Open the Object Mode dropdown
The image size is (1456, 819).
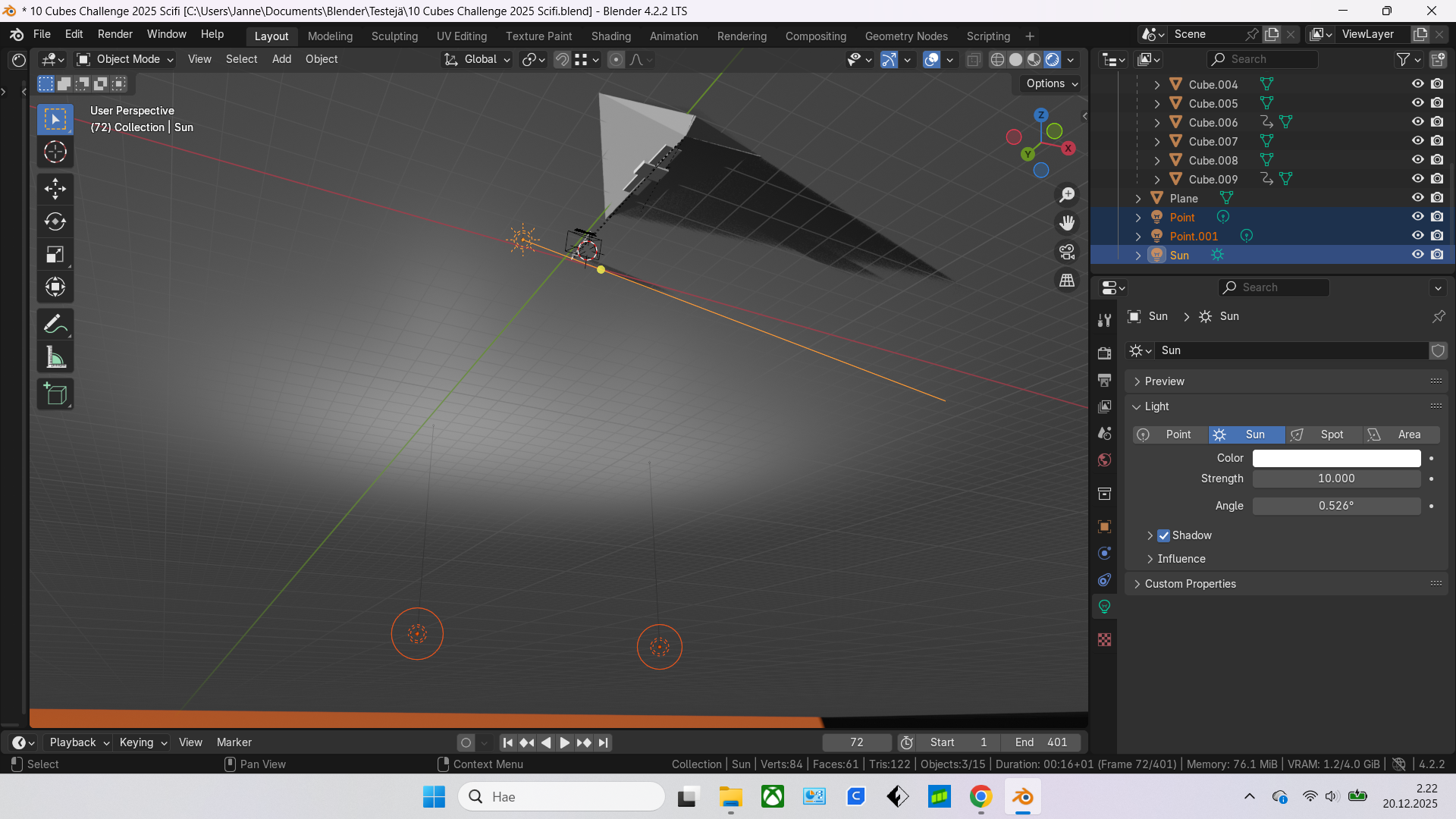[x=126, y=59]
